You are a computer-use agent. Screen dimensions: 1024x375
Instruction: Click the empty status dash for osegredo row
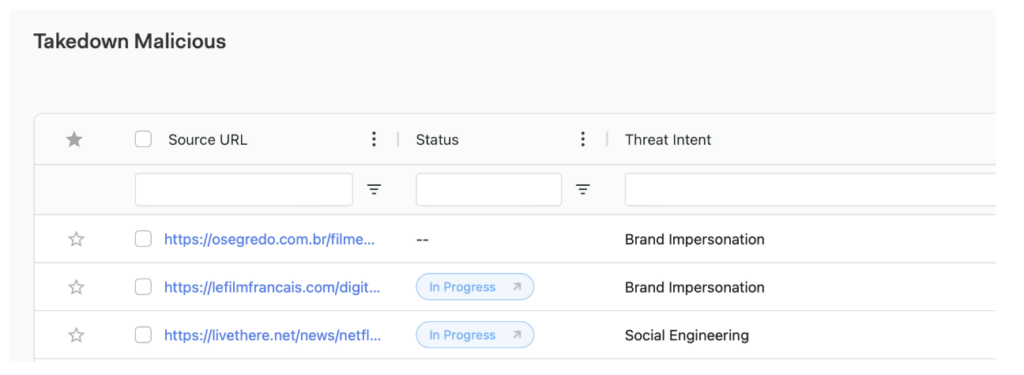tap(422, 240)
